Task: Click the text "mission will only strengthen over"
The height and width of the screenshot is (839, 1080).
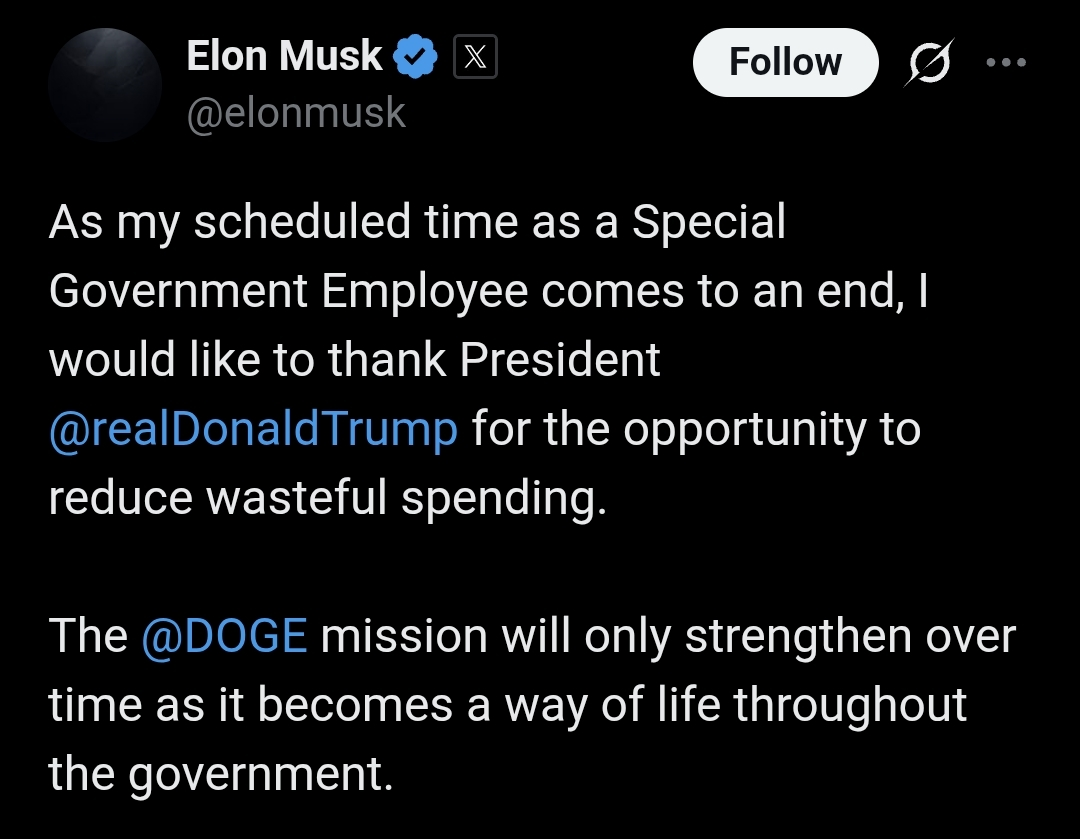Action: (668, 636)
